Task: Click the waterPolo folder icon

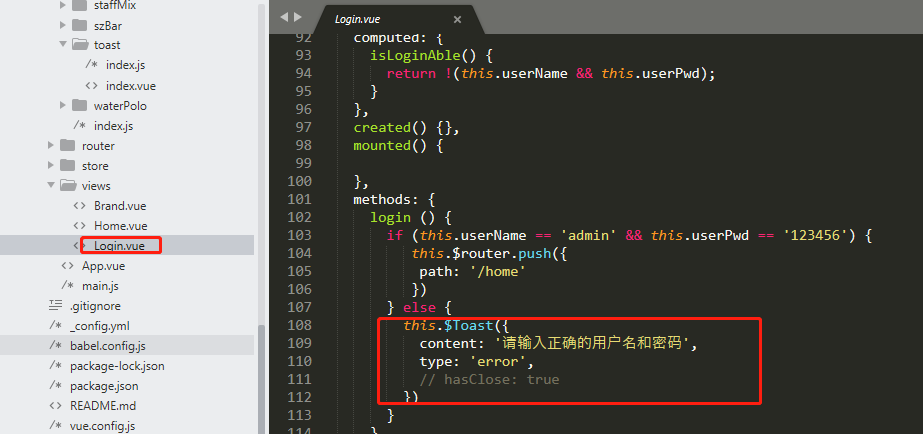Action: (x=79, y=105)
